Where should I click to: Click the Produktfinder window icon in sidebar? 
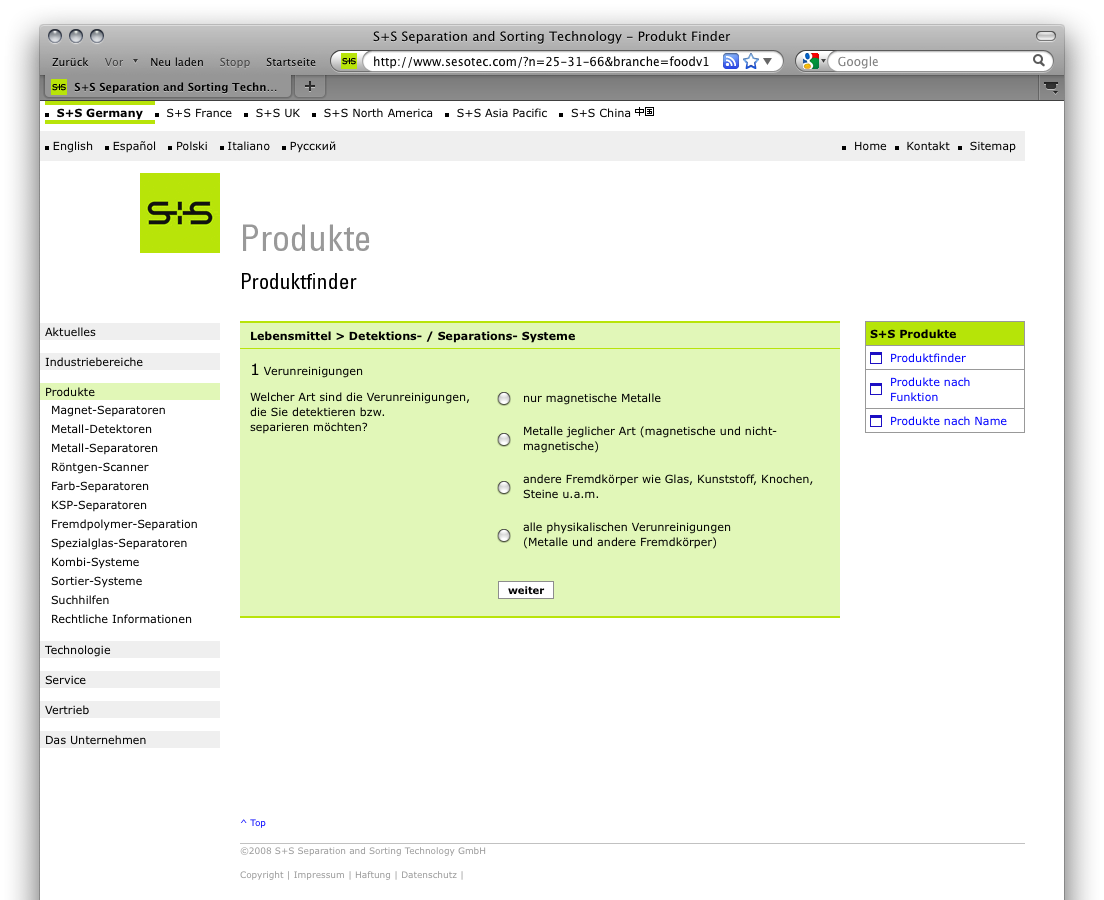point(877,358)
